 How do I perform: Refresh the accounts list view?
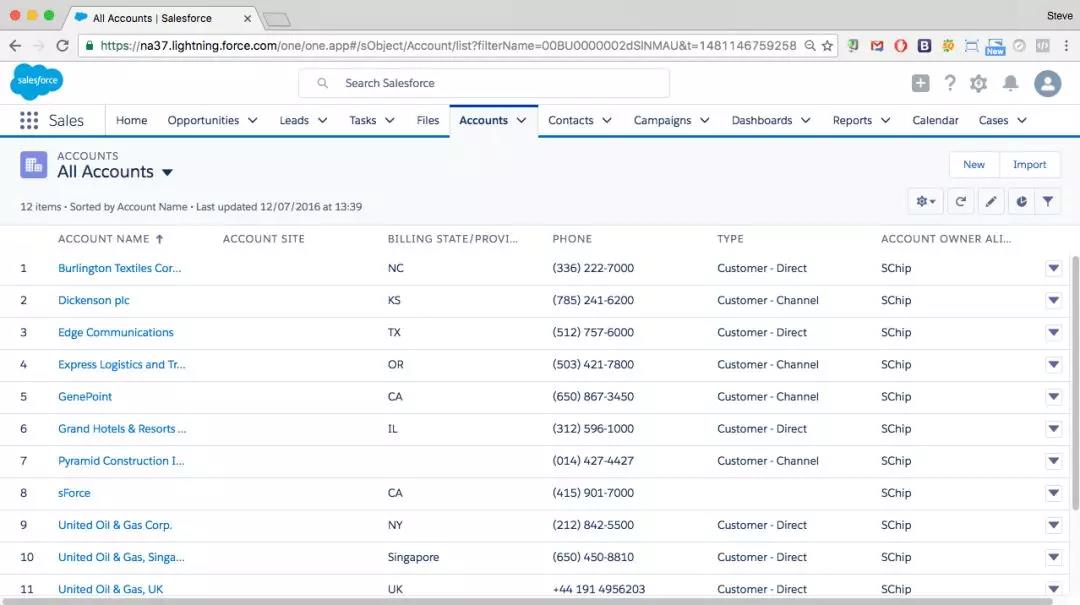pyautogui.click(x=960, y=201)
